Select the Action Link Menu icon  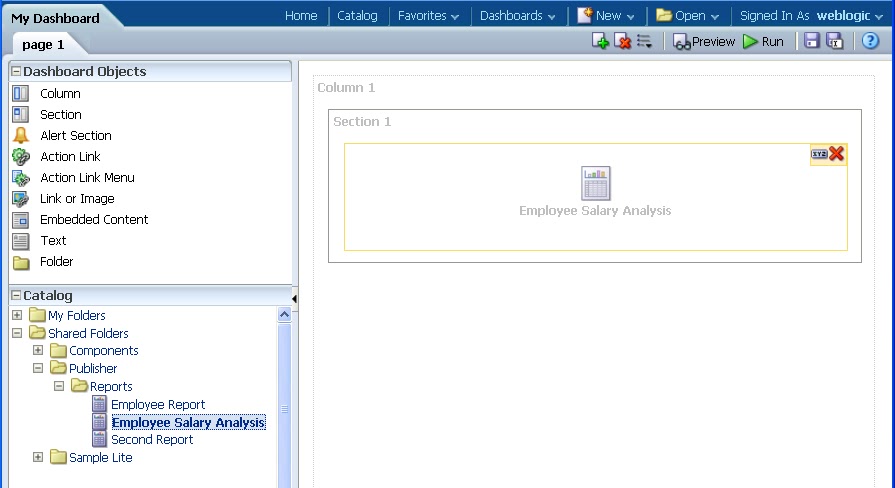(x=21, y=178)
